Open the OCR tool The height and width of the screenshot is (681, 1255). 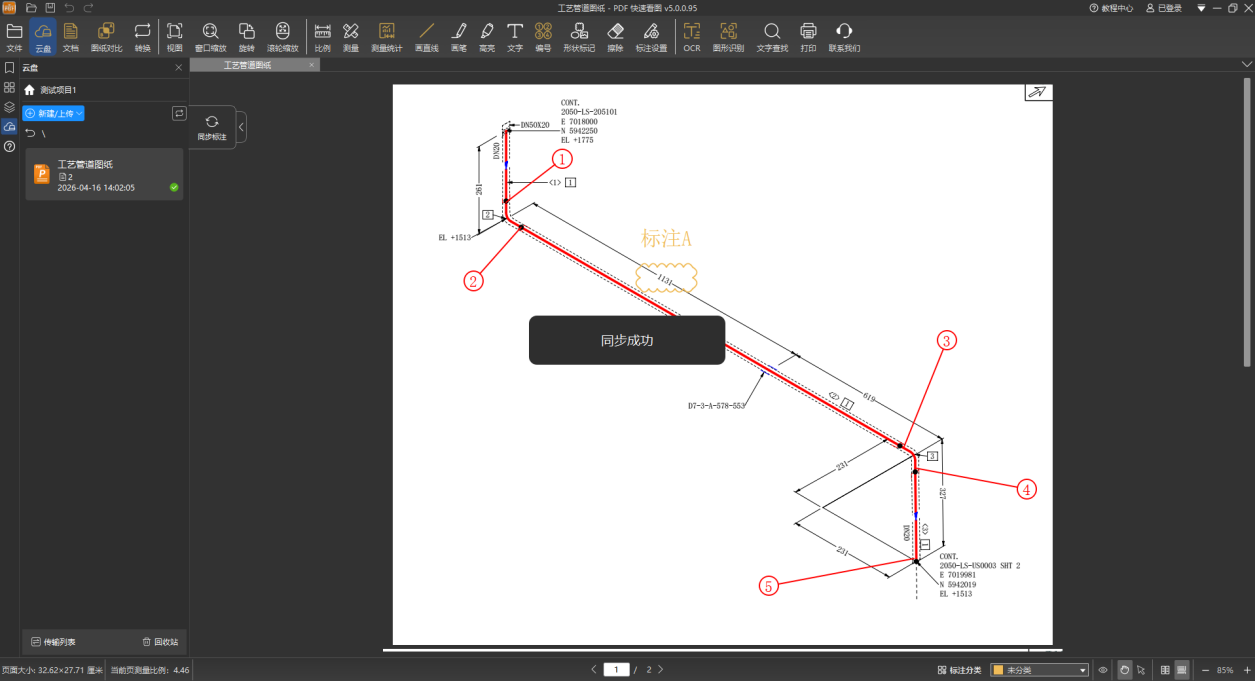[x=691, y=37]
